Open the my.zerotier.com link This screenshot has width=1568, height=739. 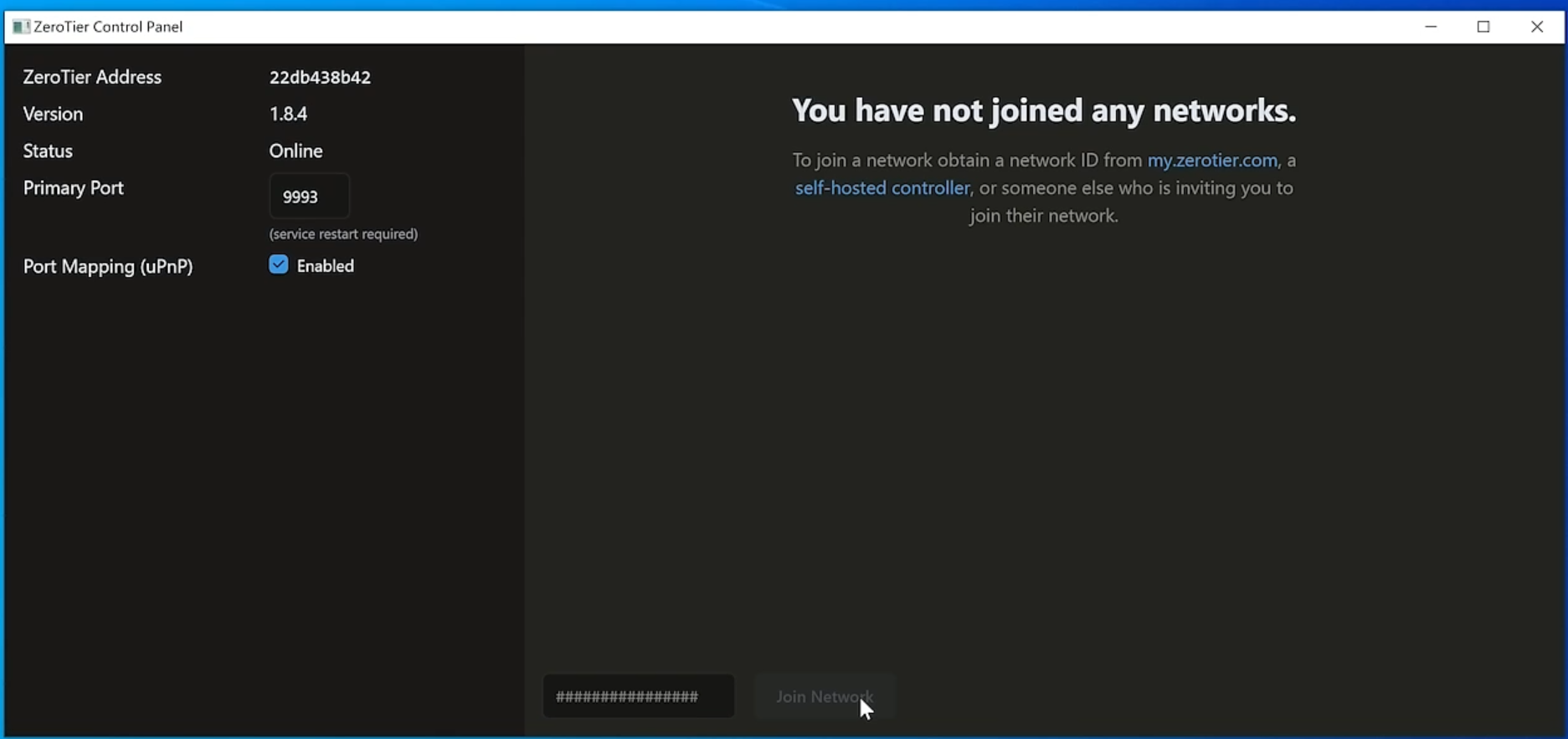click(x=1212, y=160)
